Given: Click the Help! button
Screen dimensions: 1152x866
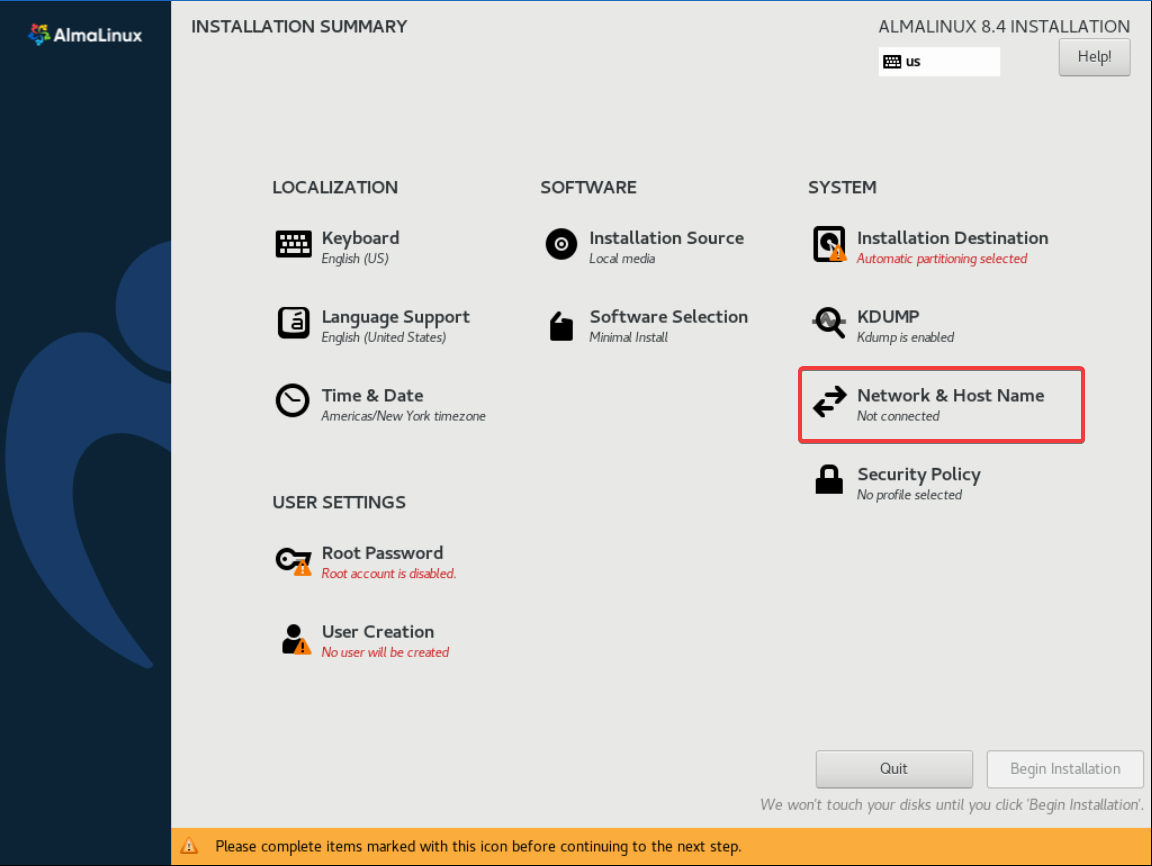Looking at the screenshot, I should [1094, 57].
